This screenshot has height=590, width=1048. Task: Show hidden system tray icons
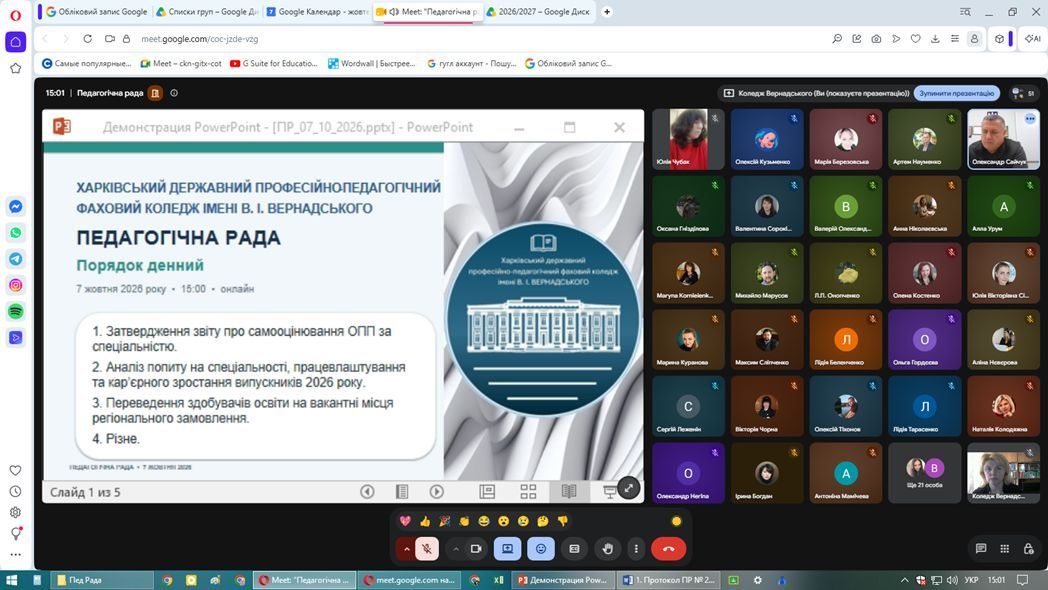[x=904, y=580]
